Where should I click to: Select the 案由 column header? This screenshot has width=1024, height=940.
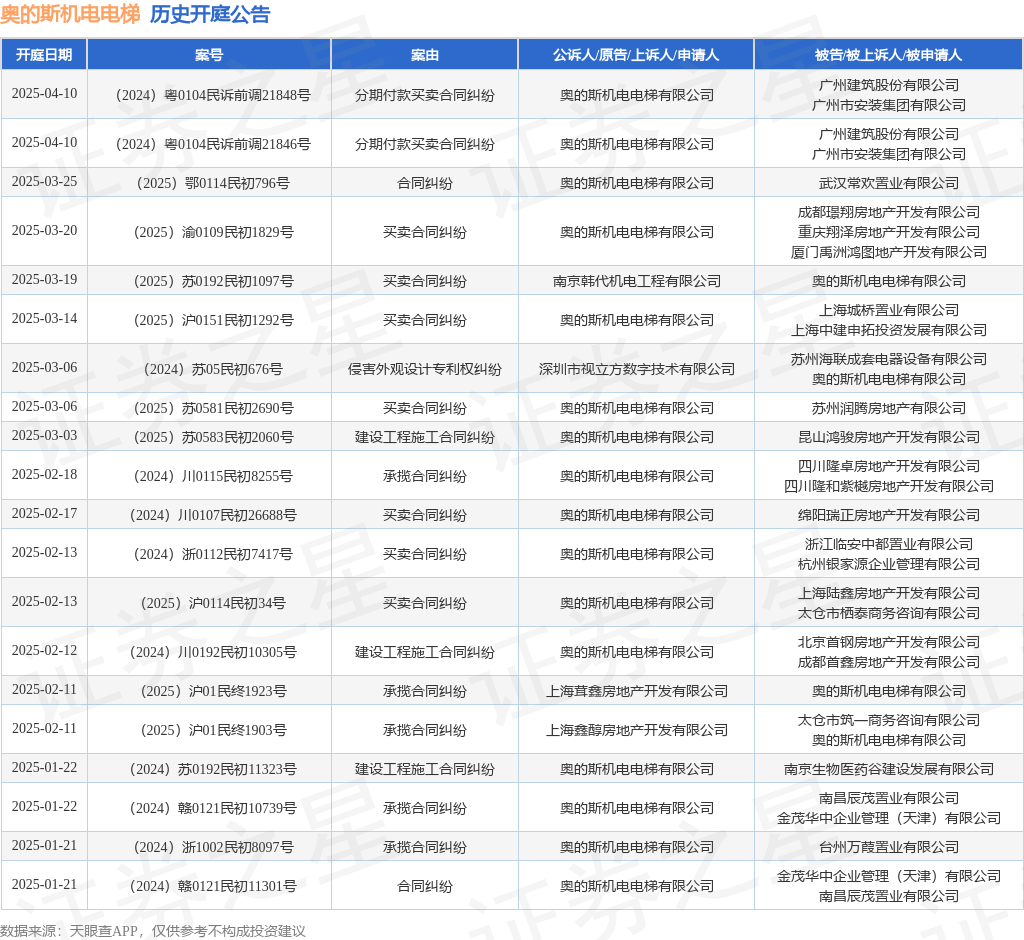coord(424,55)
